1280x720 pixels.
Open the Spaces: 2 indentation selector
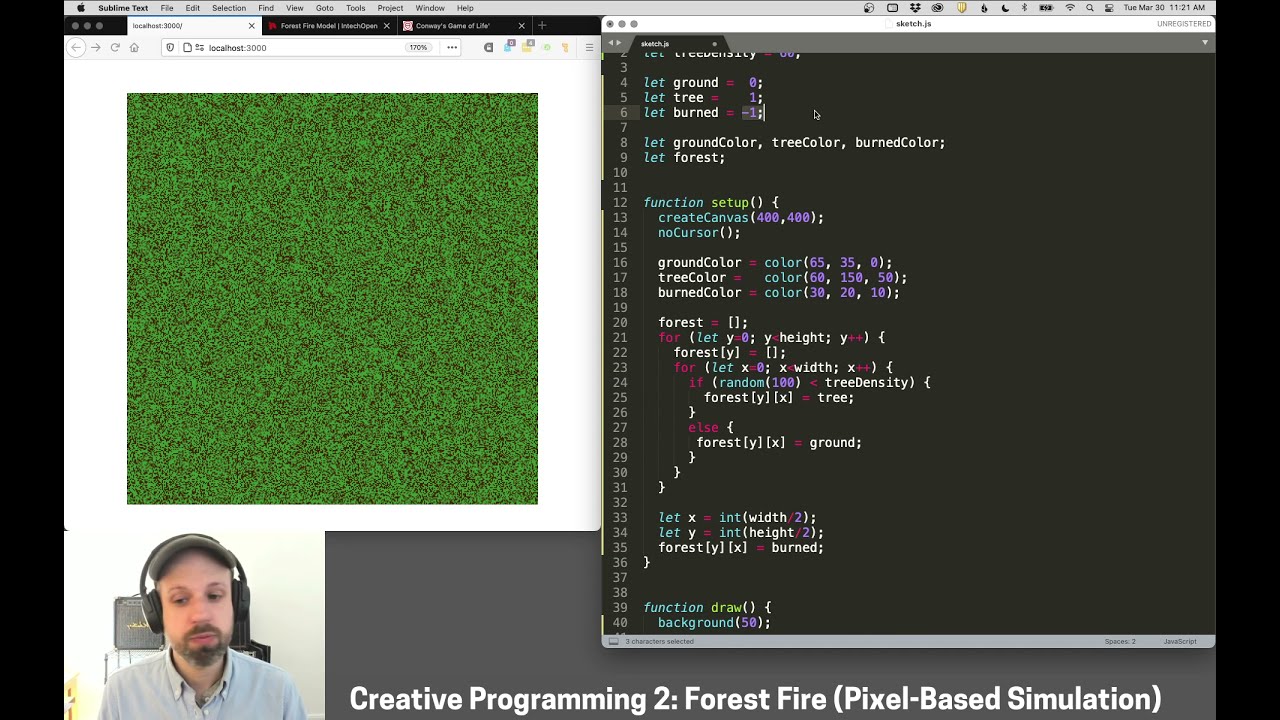[x=1120, y=641]
